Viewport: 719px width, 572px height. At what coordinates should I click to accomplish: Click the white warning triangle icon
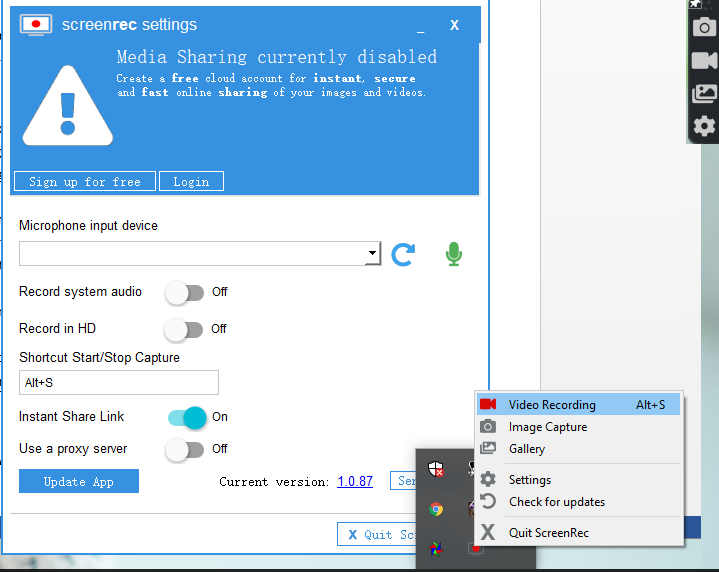(68, 106)
